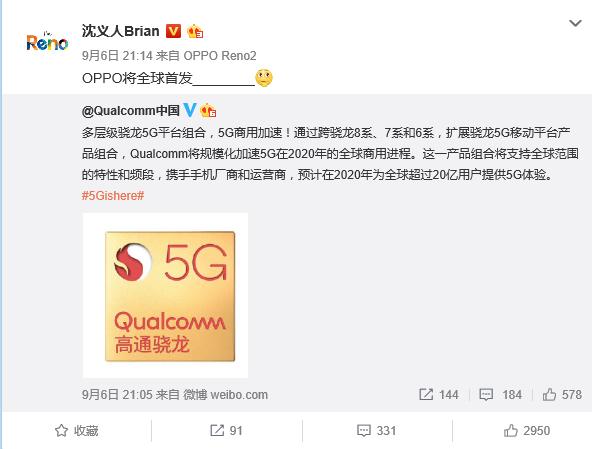Viewport: 592px width, 449px height.
Task: Open the 184 comments on the Qualcomm post
Action: coord(500,395)
